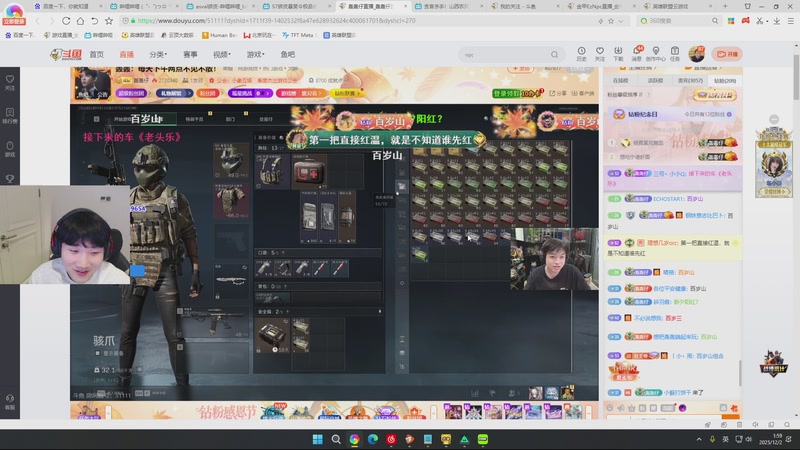Expand the 视频 dropdown menu
The image size is (800, 450).
222,55
